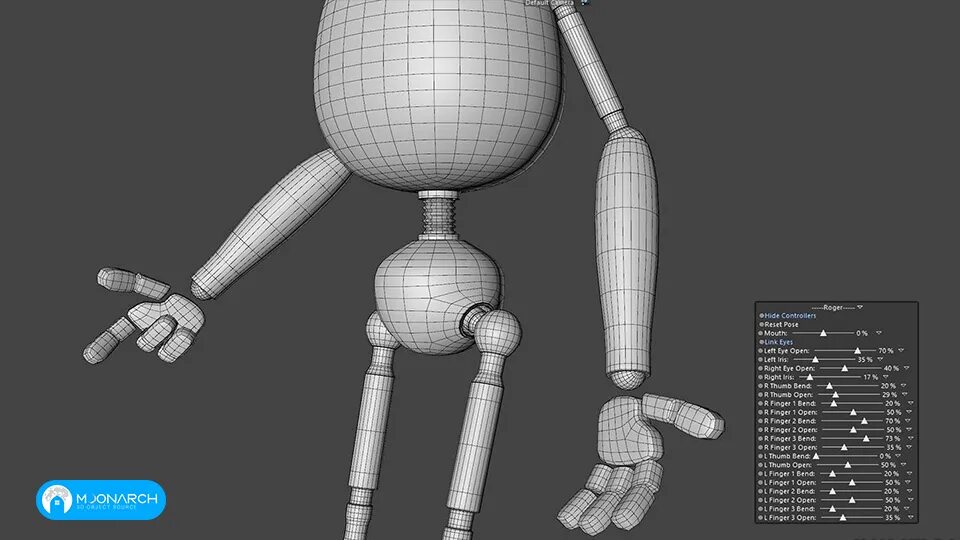Click the L Finger 2 Open label
Screen dimensions: 960x540
click(790, 500)
